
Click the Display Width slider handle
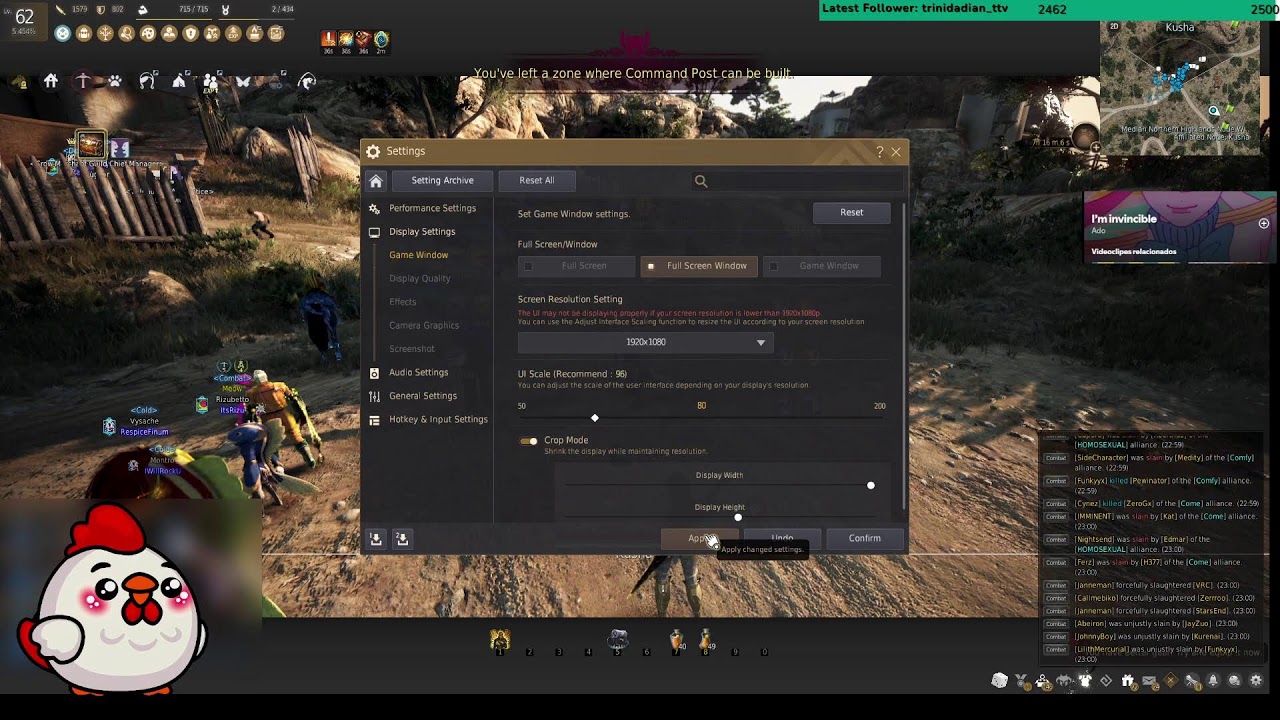click(871, 486)
